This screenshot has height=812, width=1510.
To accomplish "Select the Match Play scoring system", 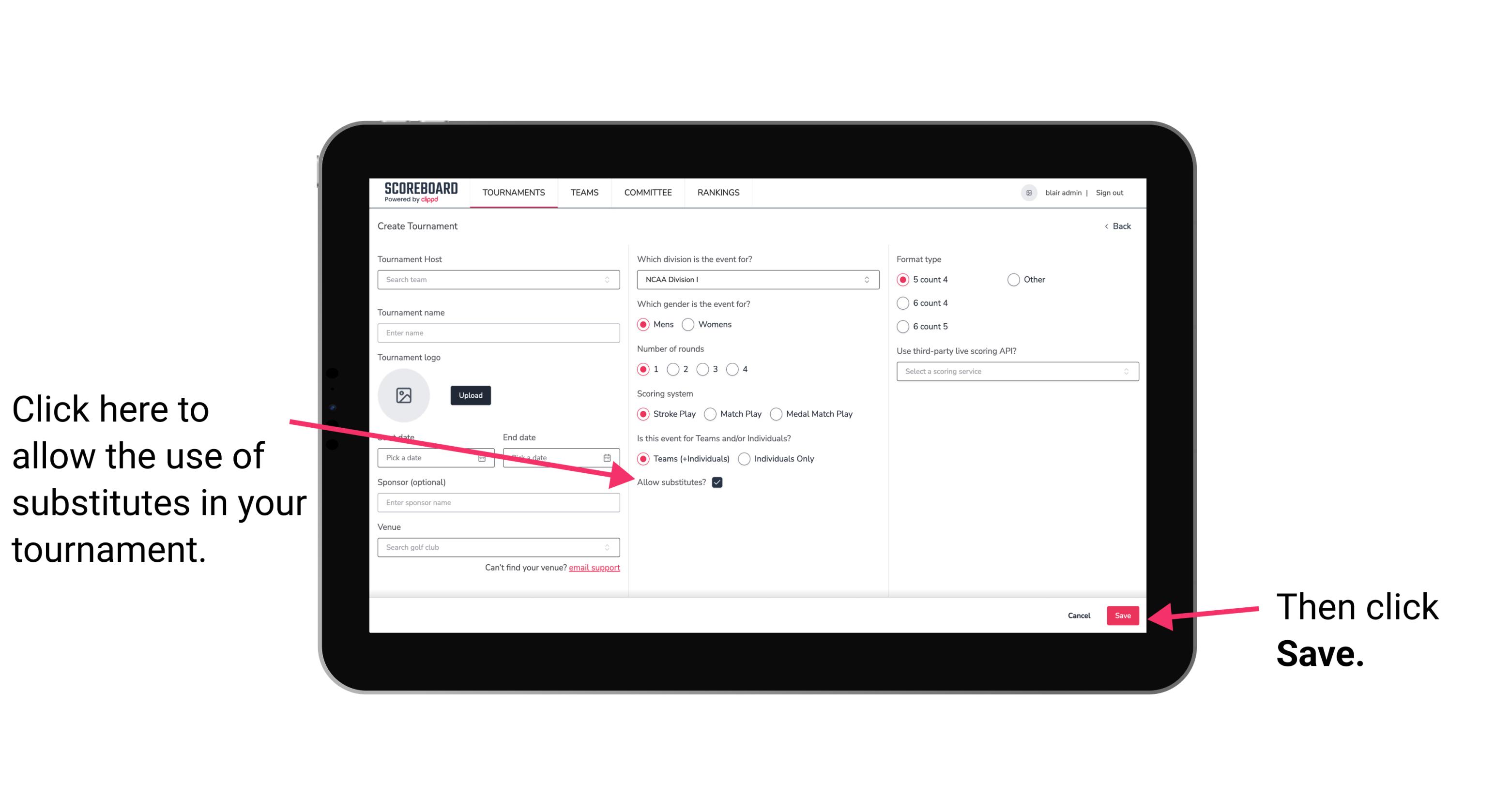I will pyautogui.click(x=711, y=413).
